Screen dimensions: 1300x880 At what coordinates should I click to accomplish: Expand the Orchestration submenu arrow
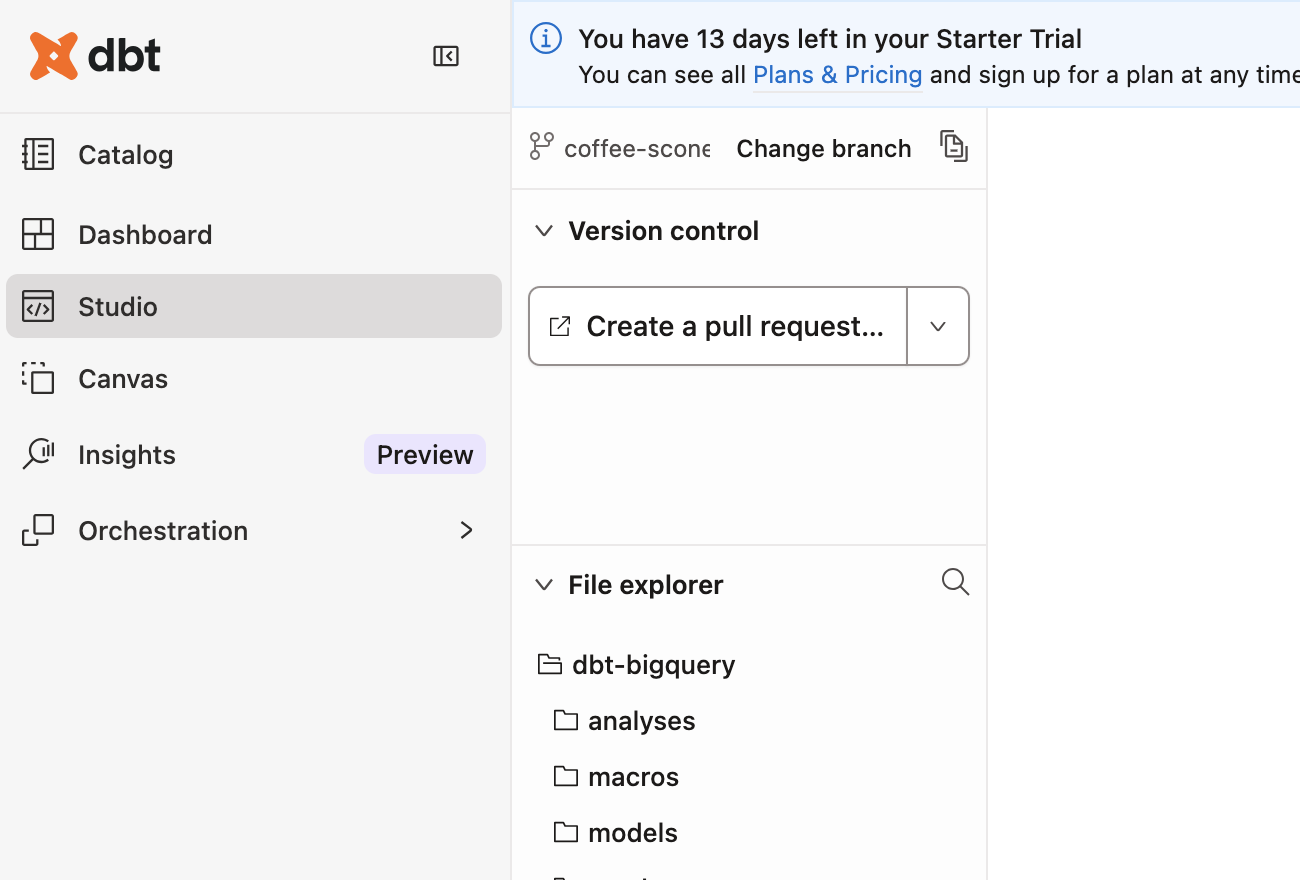pos(466,530)
